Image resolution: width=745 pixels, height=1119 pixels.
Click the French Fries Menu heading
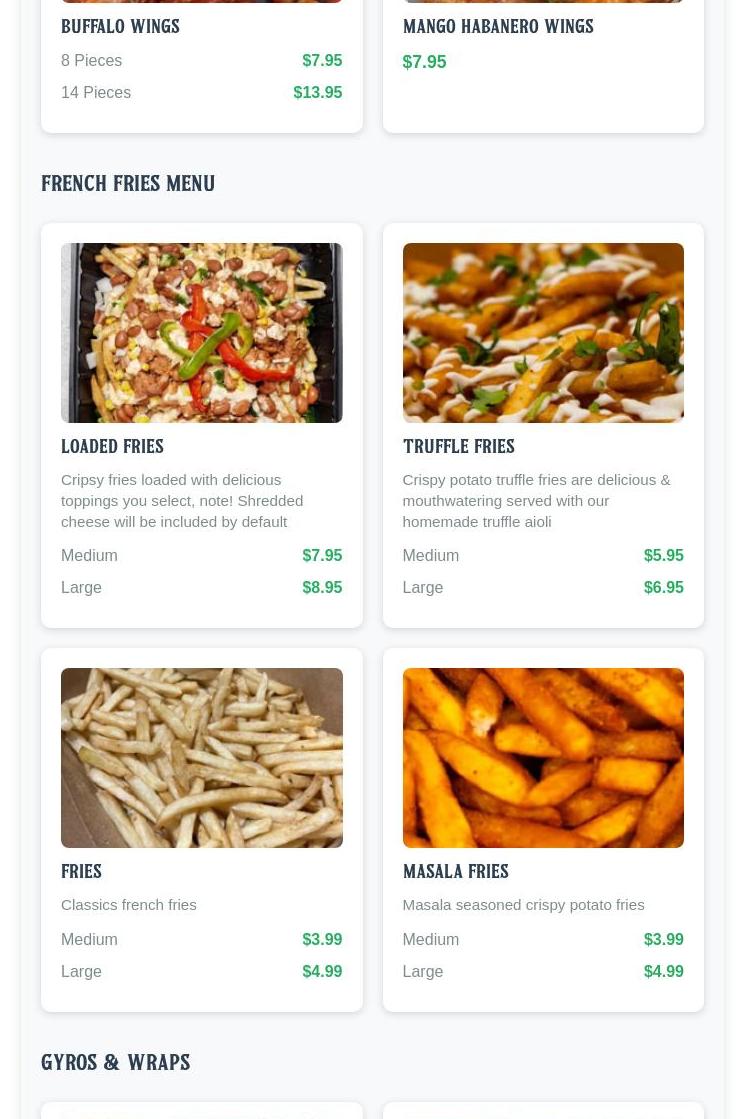click(x=128, y=183)
